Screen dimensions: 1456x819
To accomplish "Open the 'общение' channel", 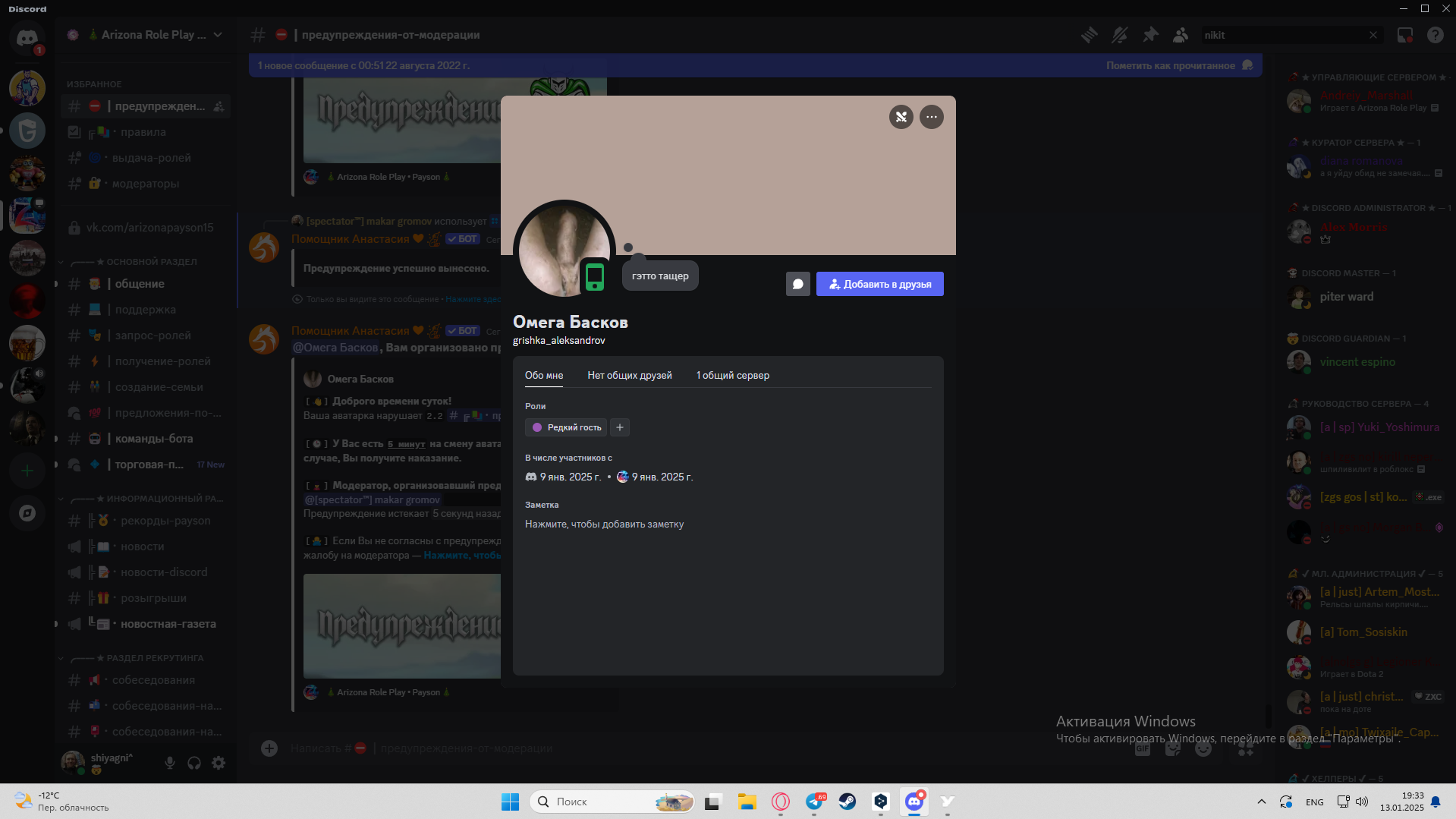I will pos(146,284).
